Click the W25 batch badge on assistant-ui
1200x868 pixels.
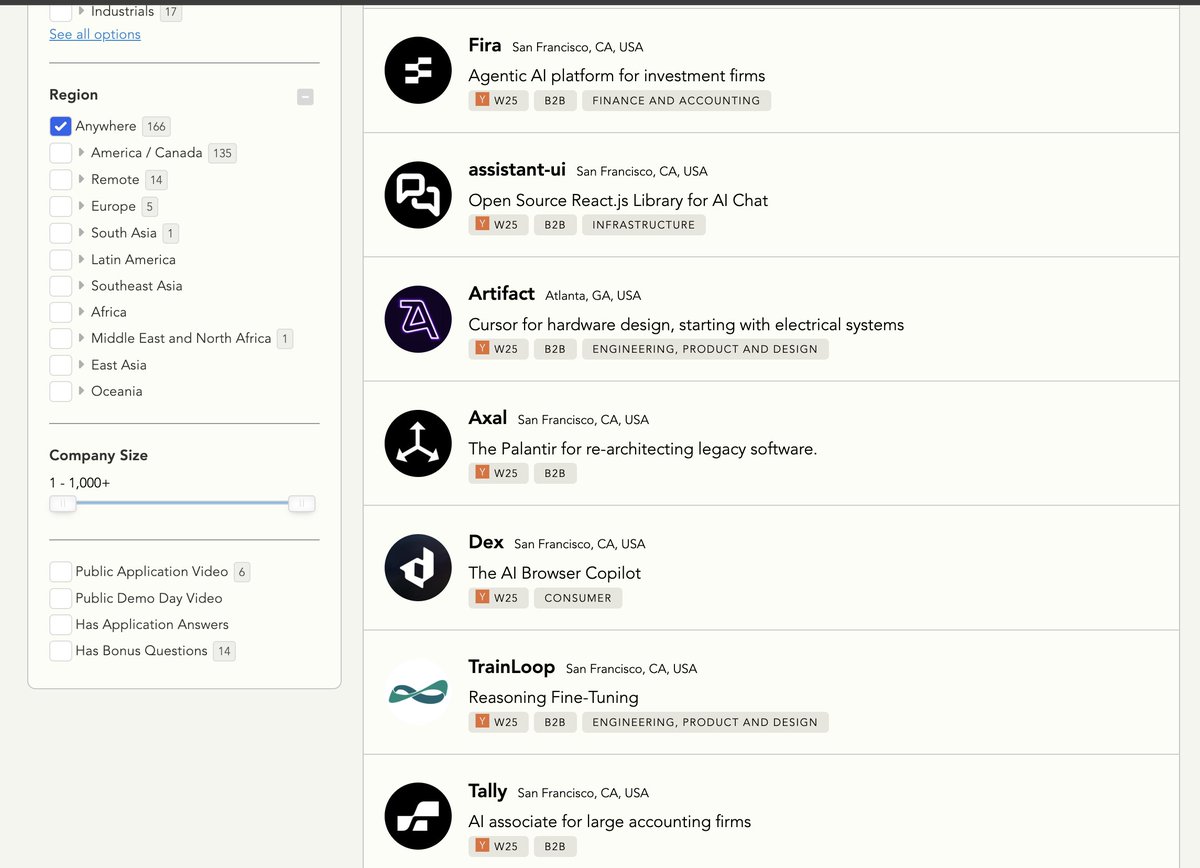click(x=497, y=225)
